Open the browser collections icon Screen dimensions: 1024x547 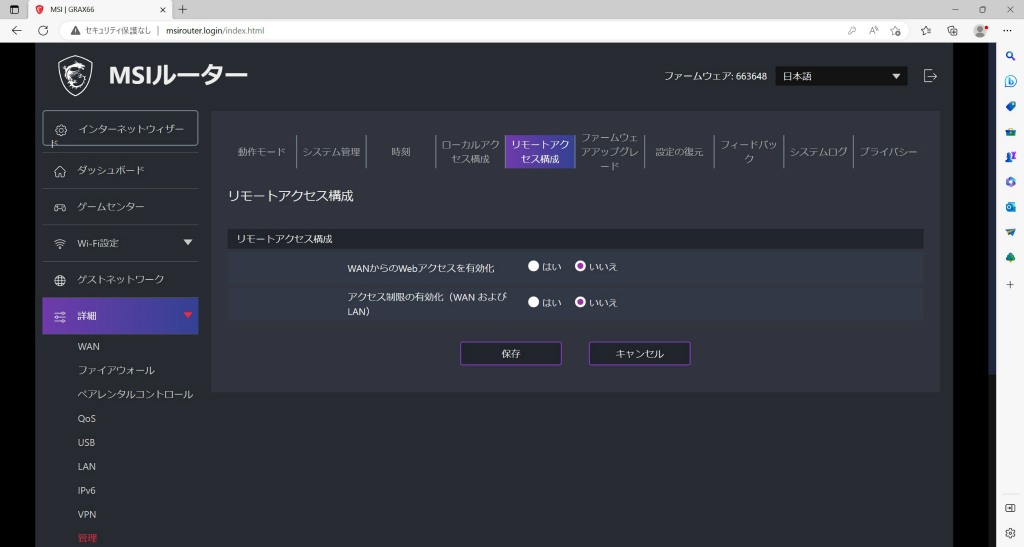pos(952,31)
